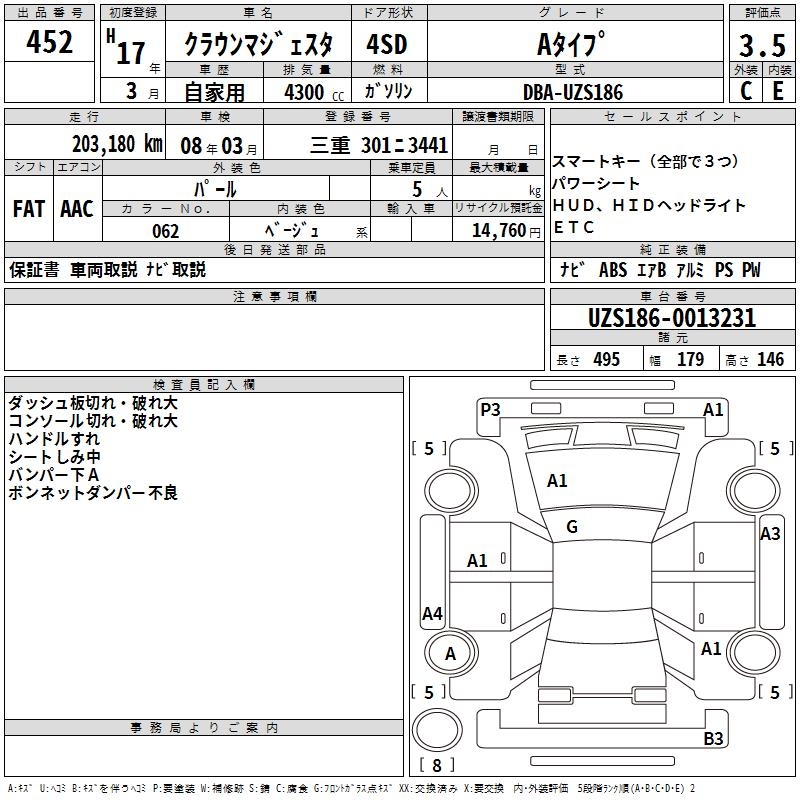
Task: Click the grade value Aタイプ
Action: [x=571, y=44]
